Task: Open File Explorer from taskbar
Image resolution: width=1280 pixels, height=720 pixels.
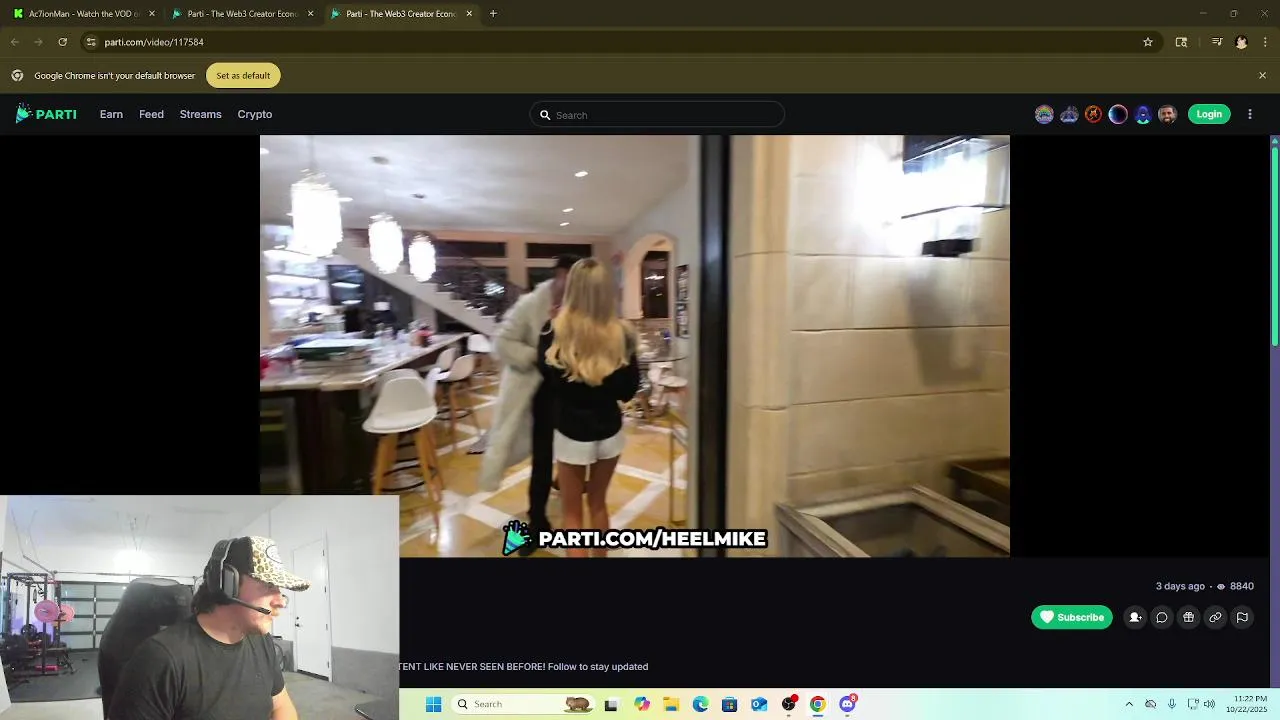Action: 671,704
